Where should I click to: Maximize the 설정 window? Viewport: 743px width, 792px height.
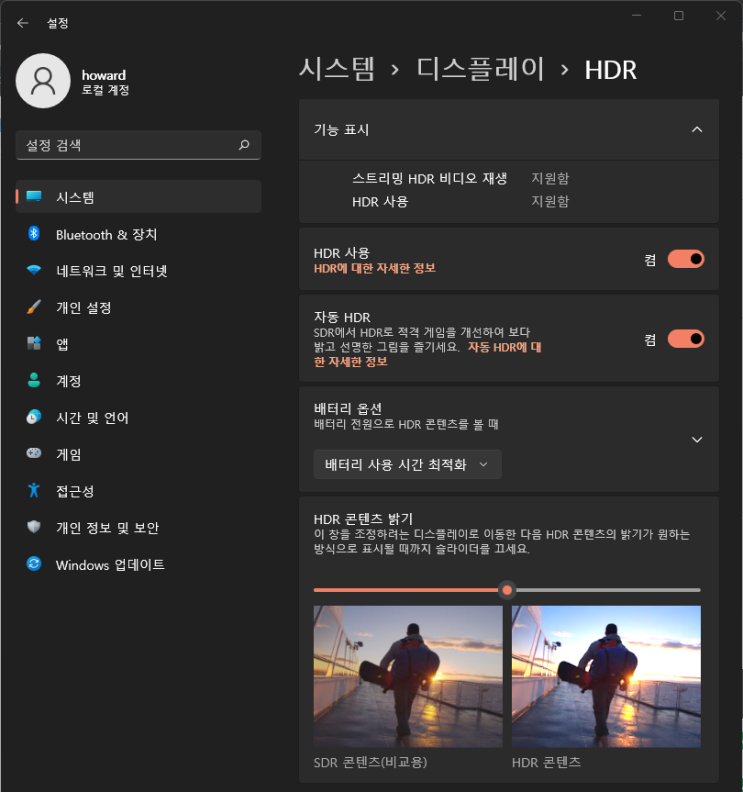[678, 16]
